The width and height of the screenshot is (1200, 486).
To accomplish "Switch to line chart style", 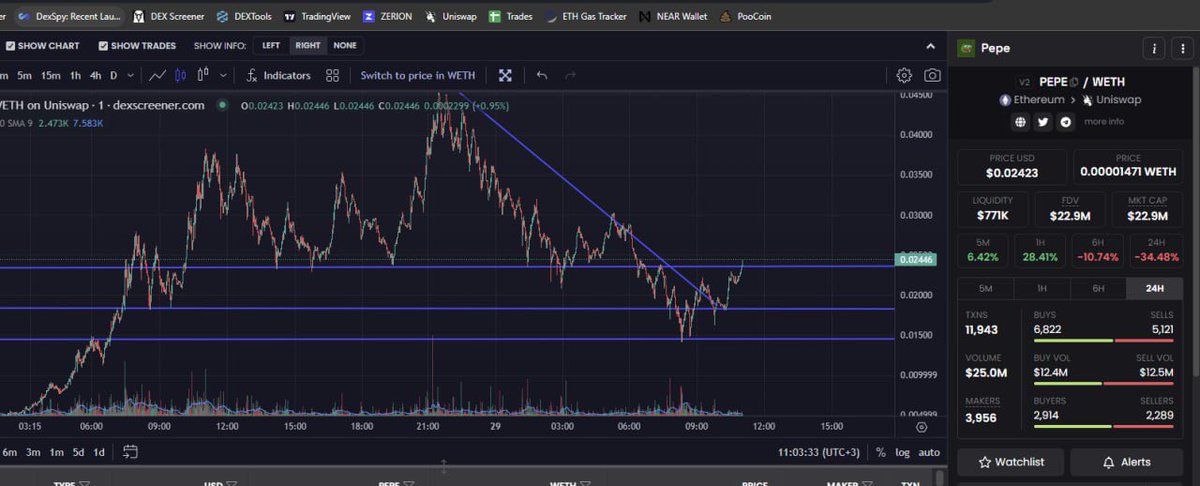I will click(158, 75).
